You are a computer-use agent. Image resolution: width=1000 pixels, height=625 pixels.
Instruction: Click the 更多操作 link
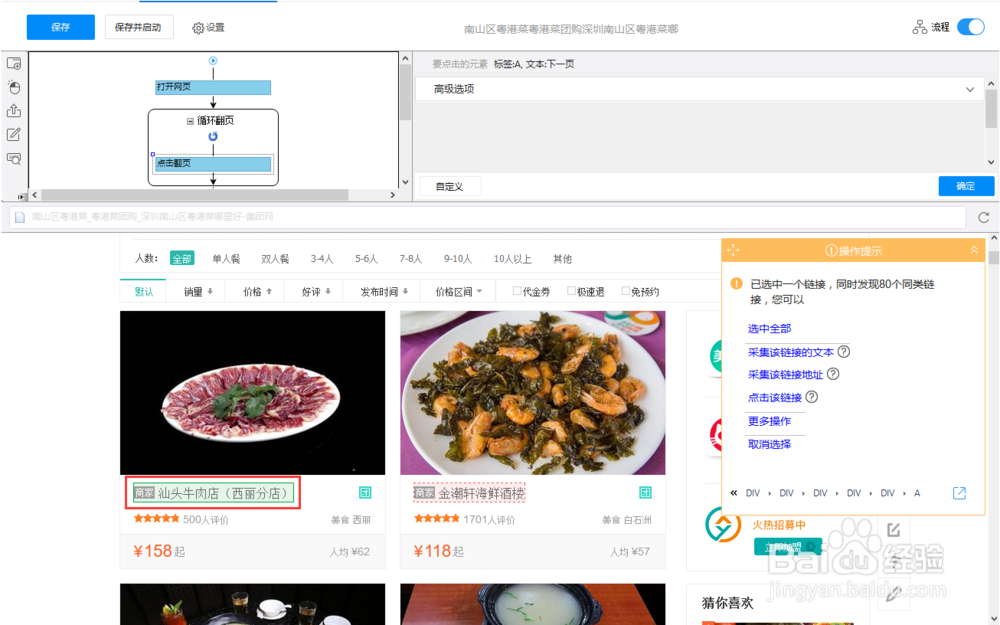[x=769, y=421]
